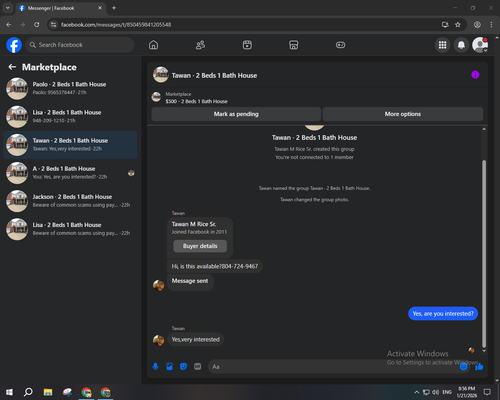Click the conversation scrollbar thumb

[x=484, y=253]
